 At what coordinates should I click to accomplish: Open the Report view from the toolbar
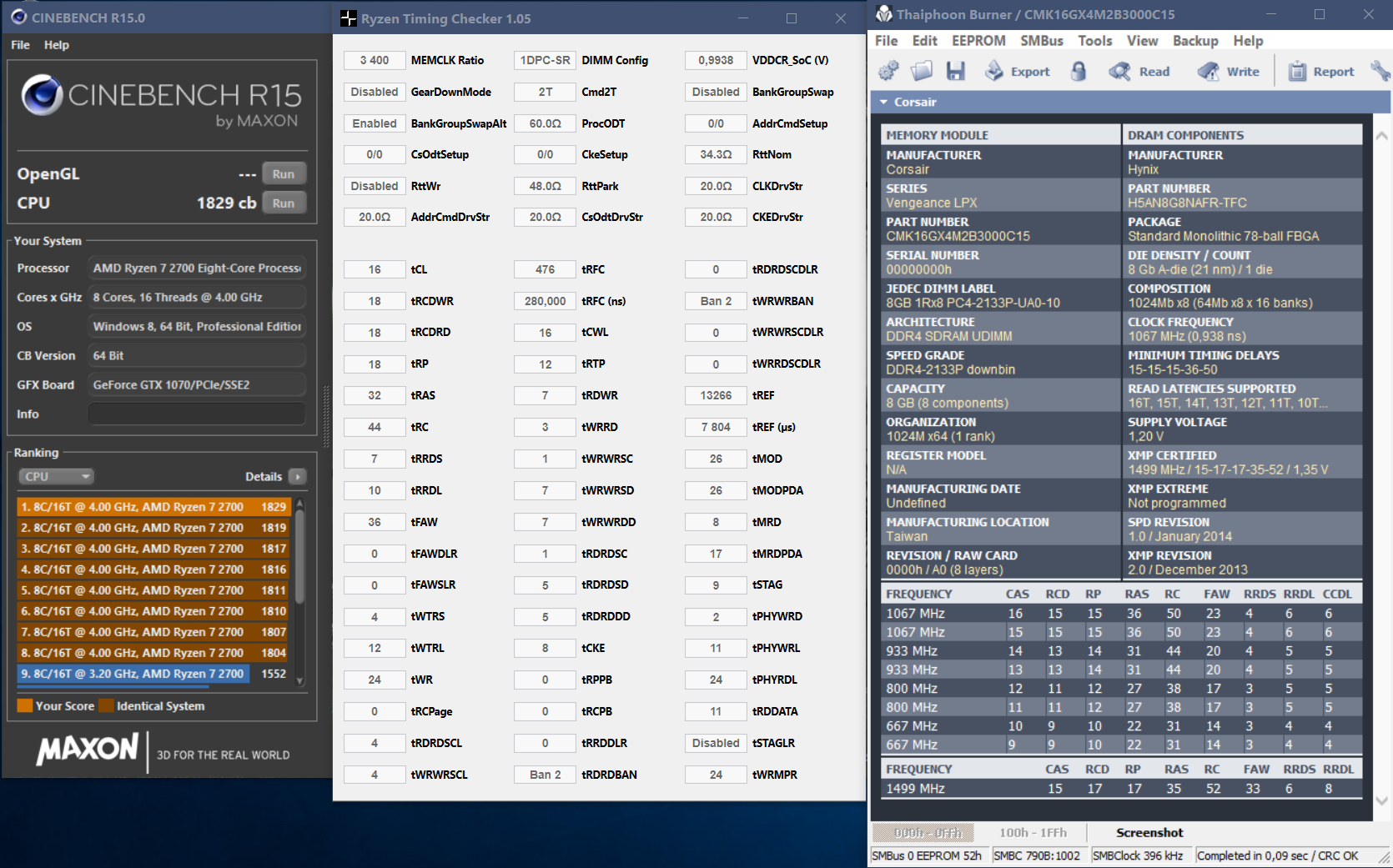point(1321,72)
